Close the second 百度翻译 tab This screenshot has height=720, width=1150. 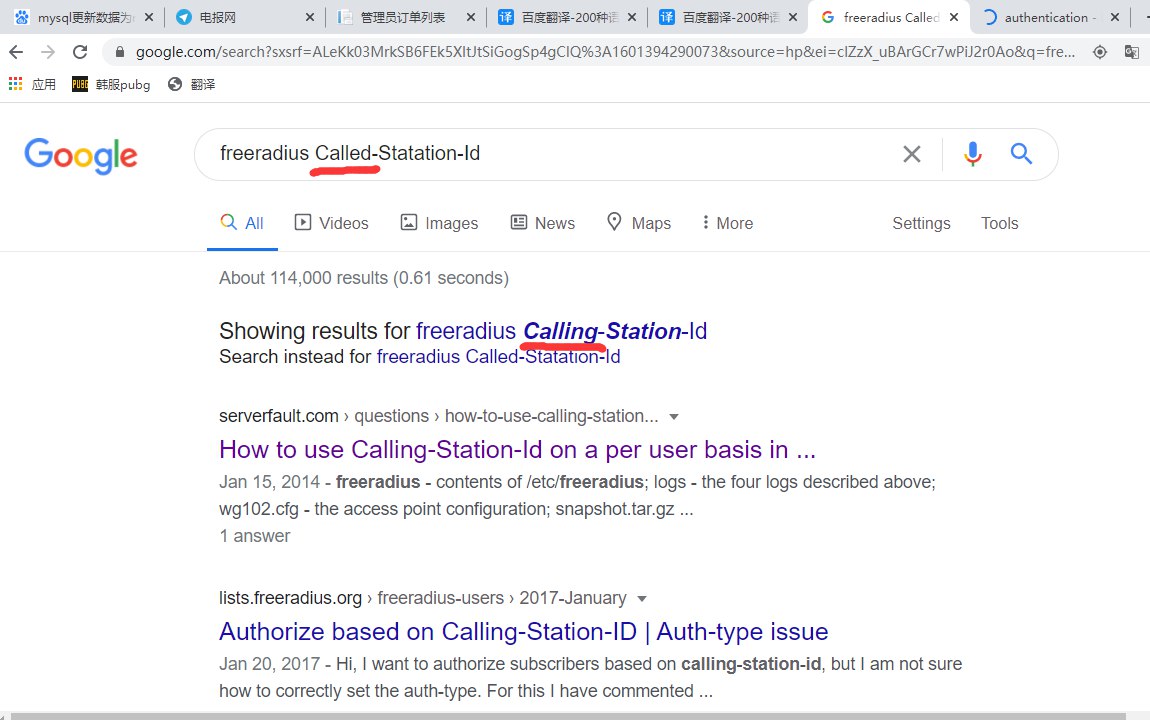pos(793,17)
